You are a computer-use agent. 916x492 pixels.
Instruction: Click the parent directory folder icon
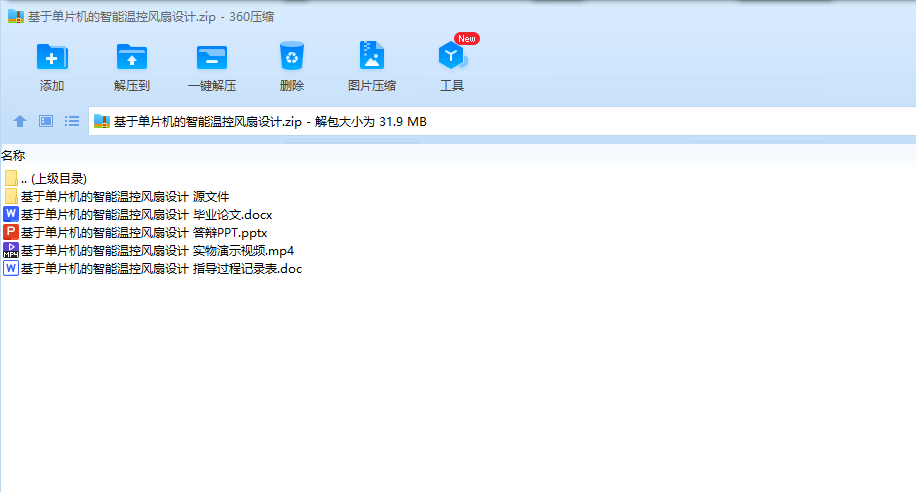point(11,178)
